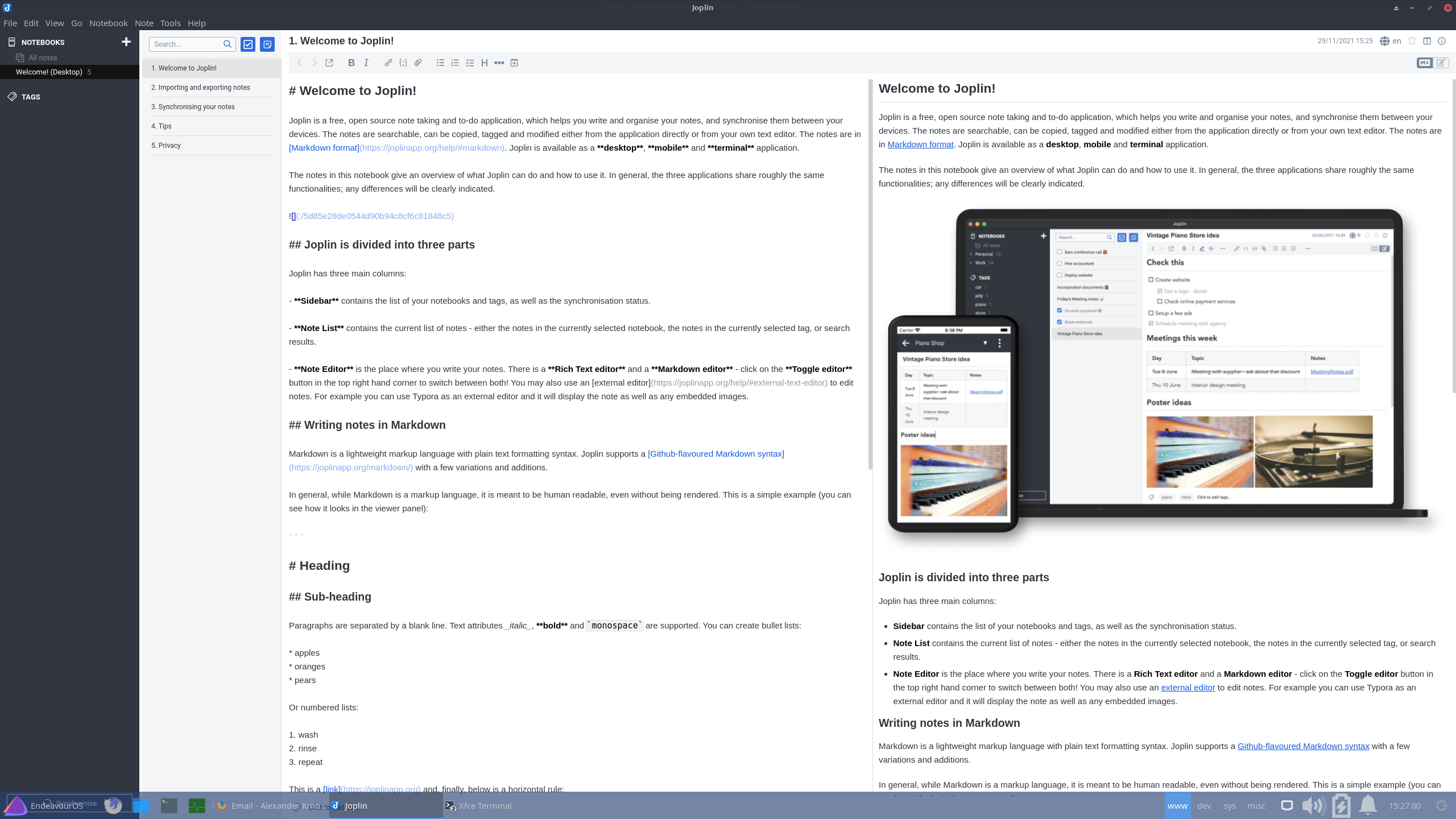Open the Tools menu

tap(170, 23)
